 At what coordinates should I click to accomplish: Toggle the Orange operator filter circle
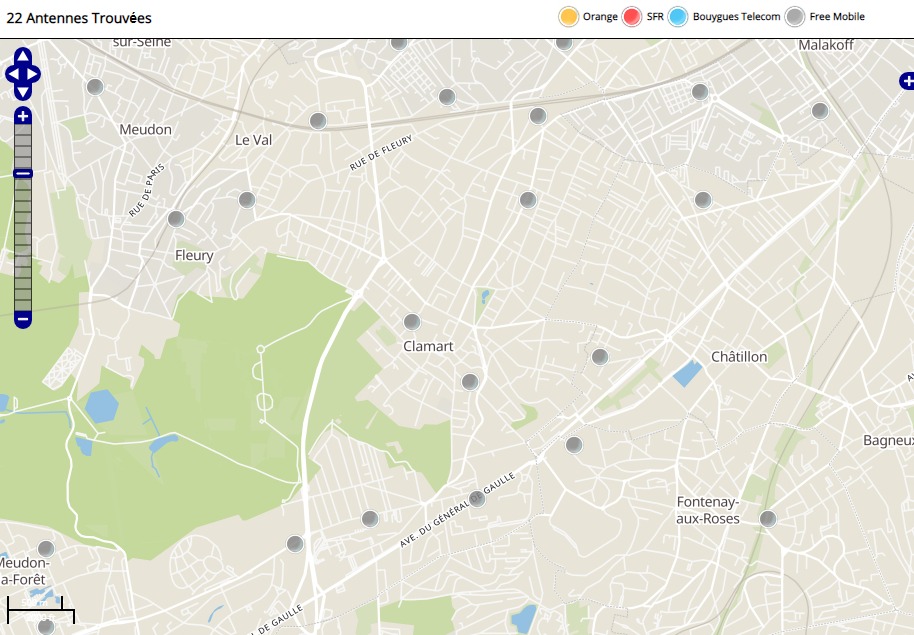click(568, 17)
